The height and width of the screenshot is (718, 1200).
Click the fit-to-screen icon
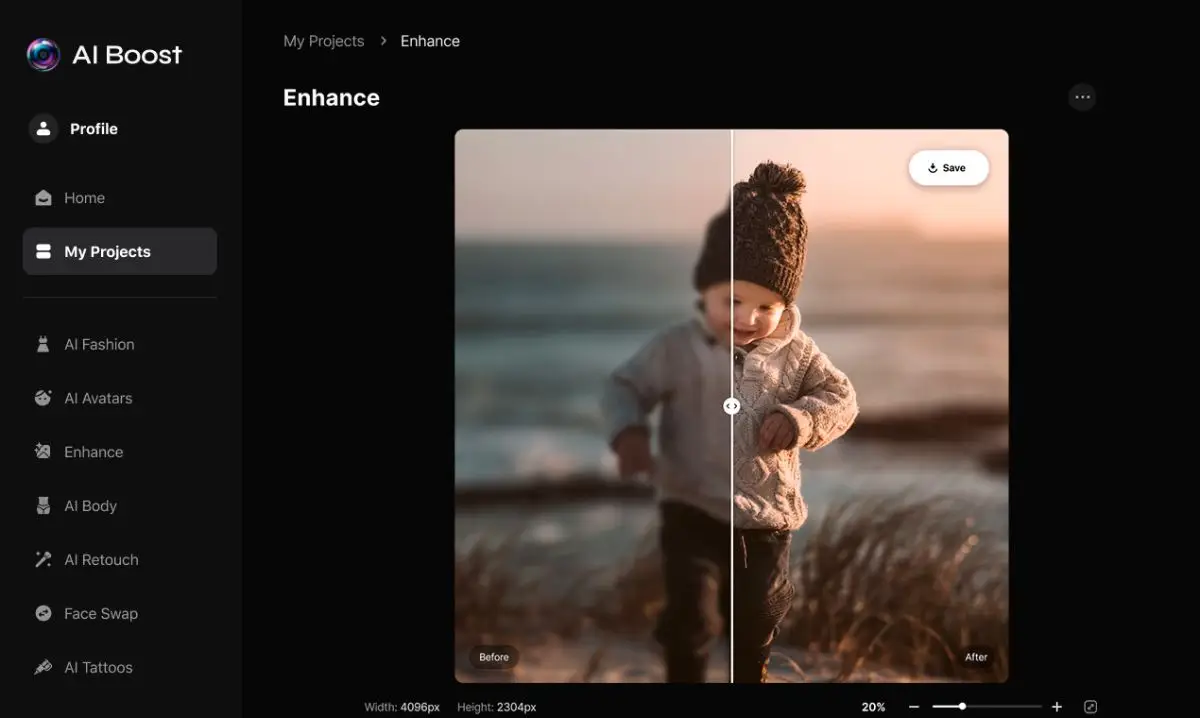[1091, 707]
